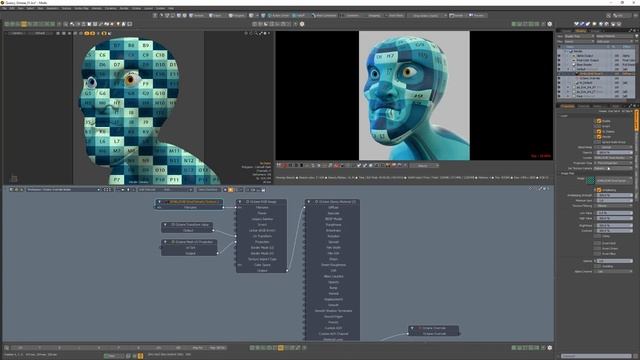
Task: Open the Render menu
Action: 124,8
